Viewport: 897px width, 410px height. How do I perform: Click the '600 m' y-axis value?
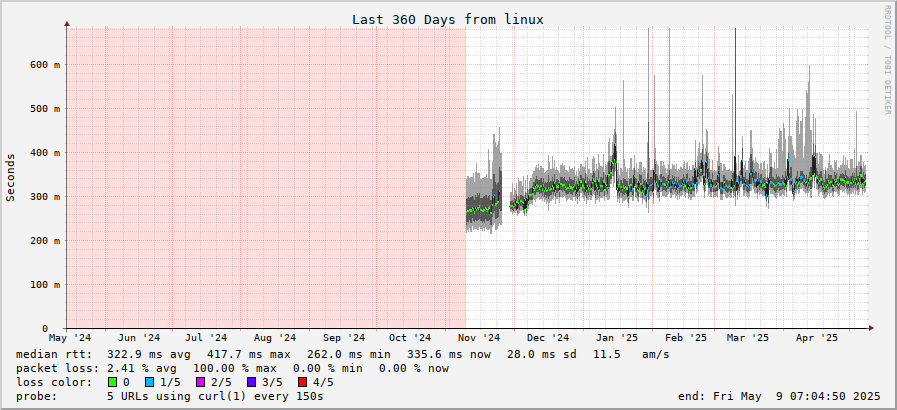(45, 65)
